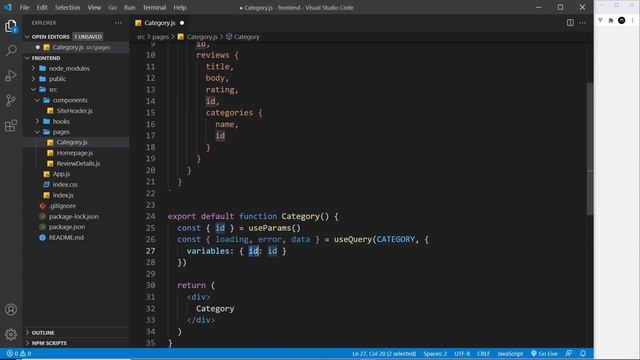640x360 pixels.
Task: Click line and column indicator in status bar
Action: point(384,353)
